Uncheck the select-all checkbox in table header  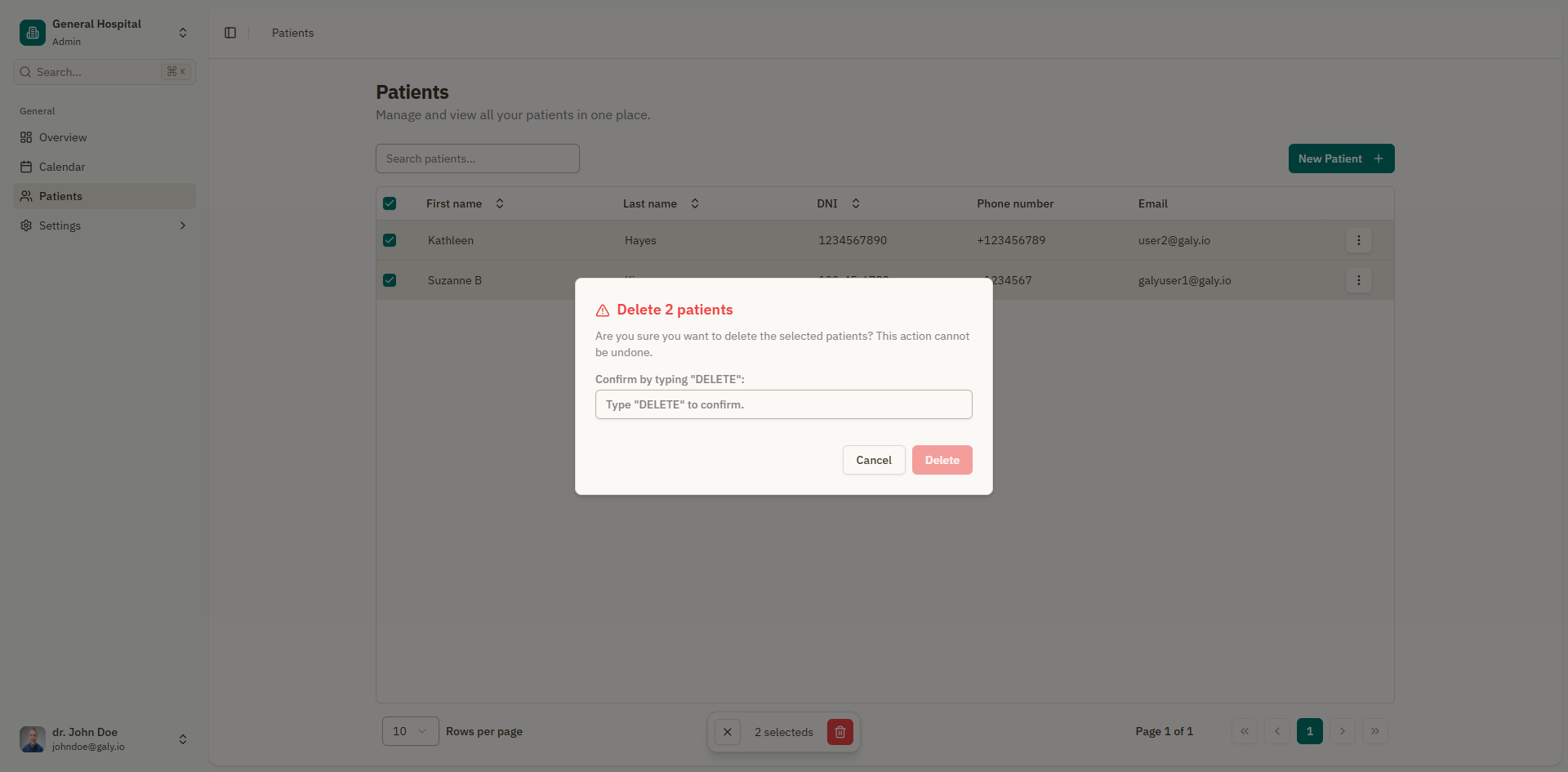(x=390, y=203)
